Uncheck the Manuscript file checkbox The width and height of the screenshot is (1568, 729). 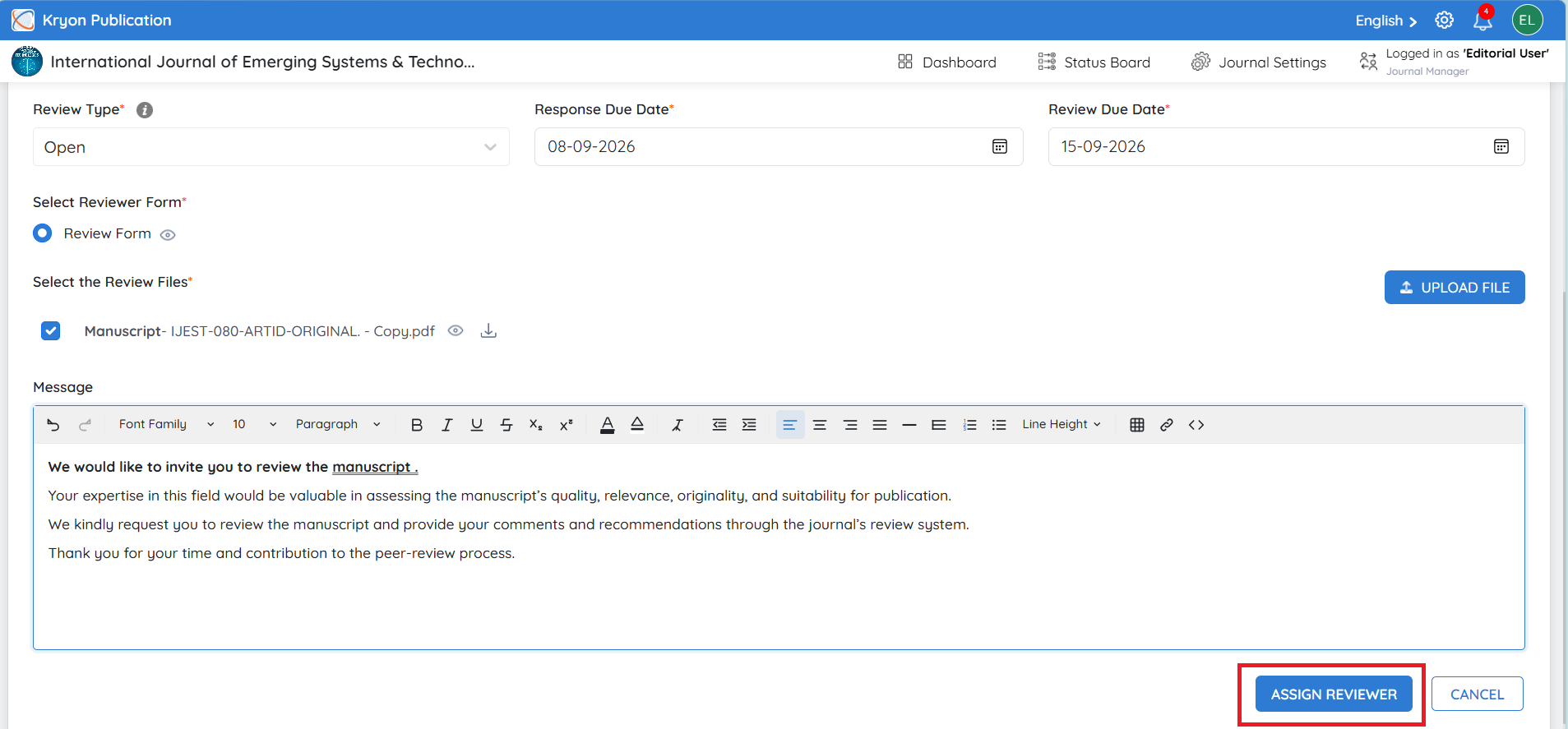point(51,330)
